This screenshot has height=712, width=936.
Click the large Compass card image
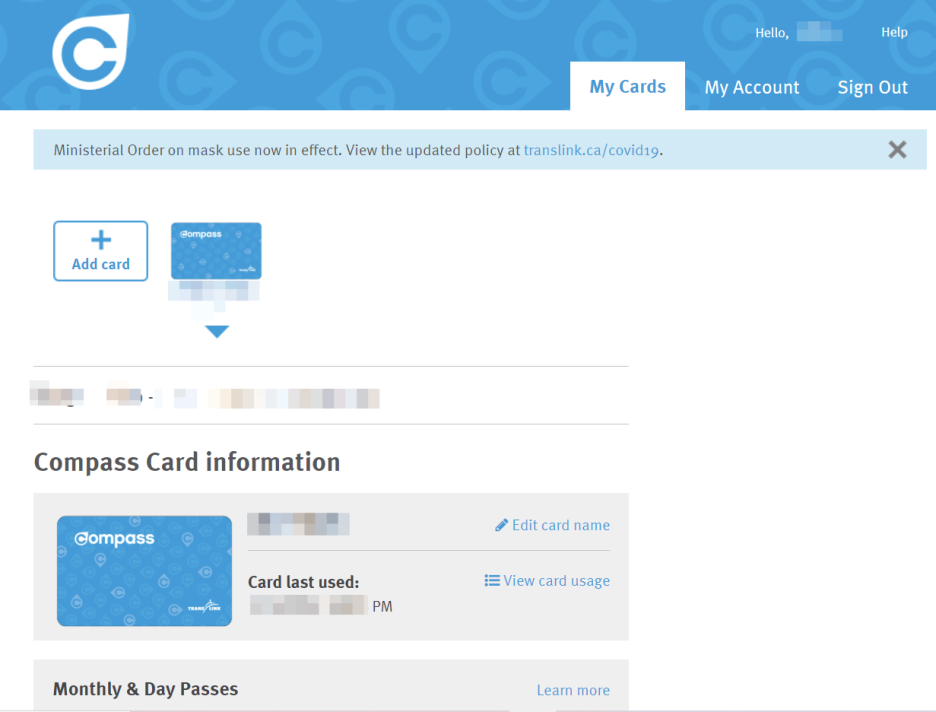144,571
